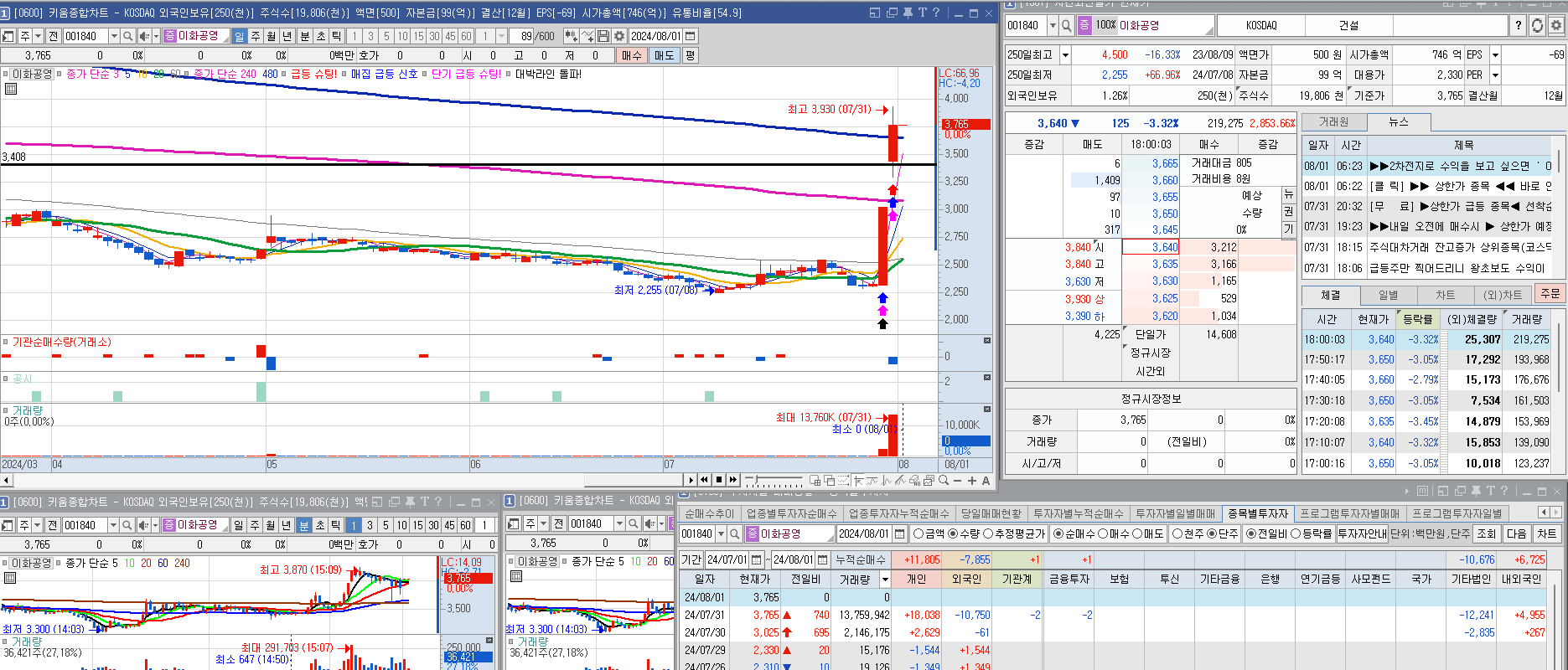This screenshot has width=1568, height=670.
Task: Click the speaker sound icon in main chart toolbar
Action: click(x=143, y=36)
